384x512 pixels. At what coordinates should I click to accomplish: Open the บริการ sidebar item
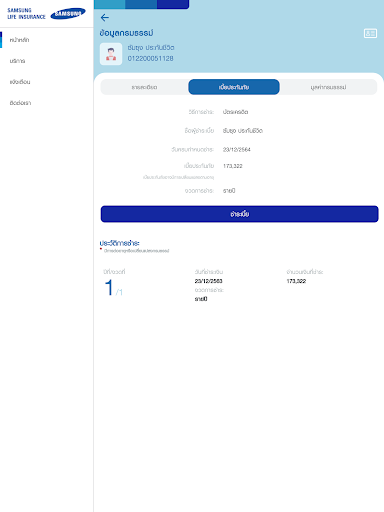(x=17, y=61)
